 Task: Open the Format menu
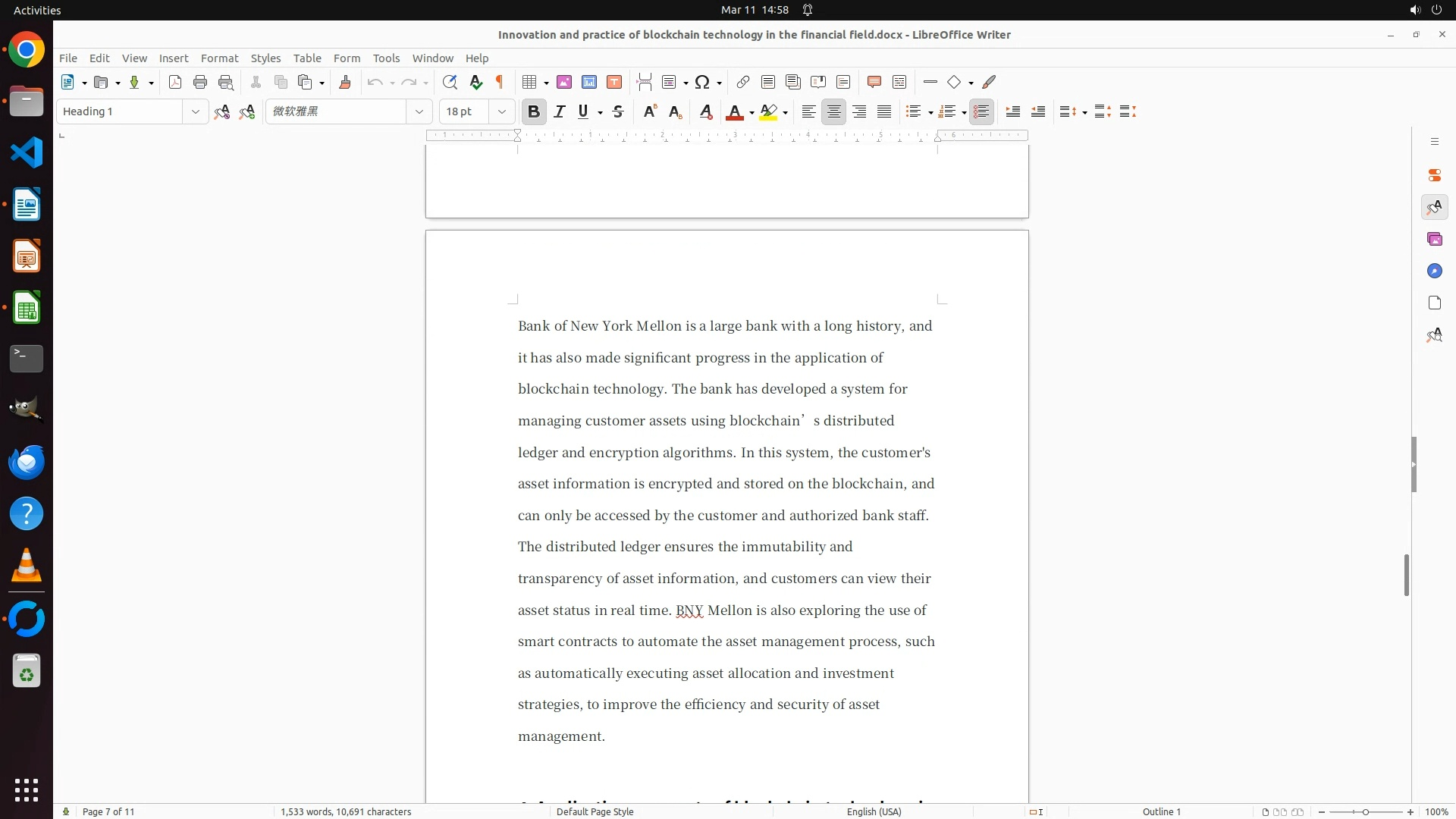pyautogui.click(x=219, y=58)
